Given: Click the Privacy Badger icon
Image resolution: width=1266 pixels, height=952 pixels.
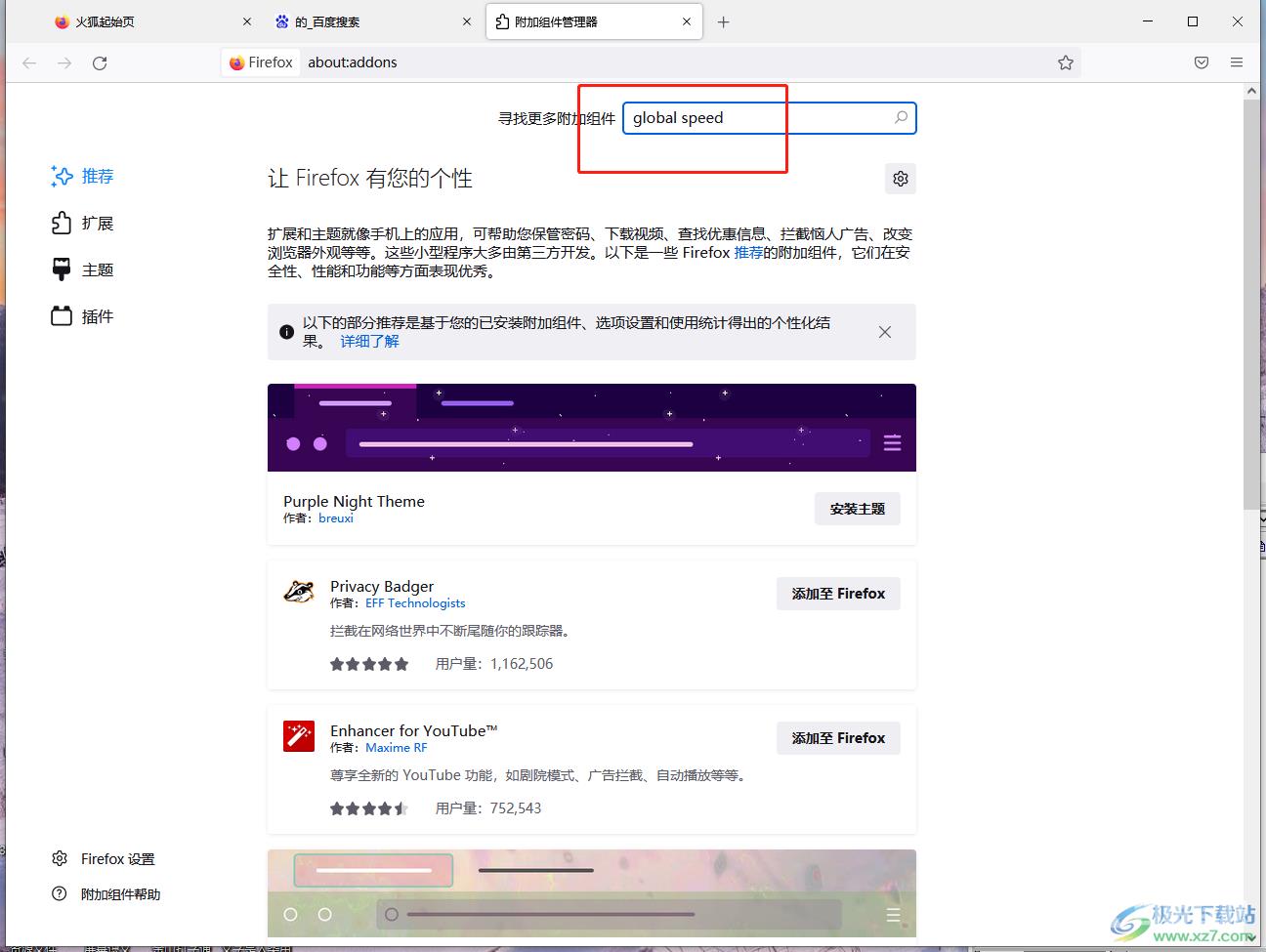Looking at the screenshot, I should pyautogui.click(x=299, y=592).
